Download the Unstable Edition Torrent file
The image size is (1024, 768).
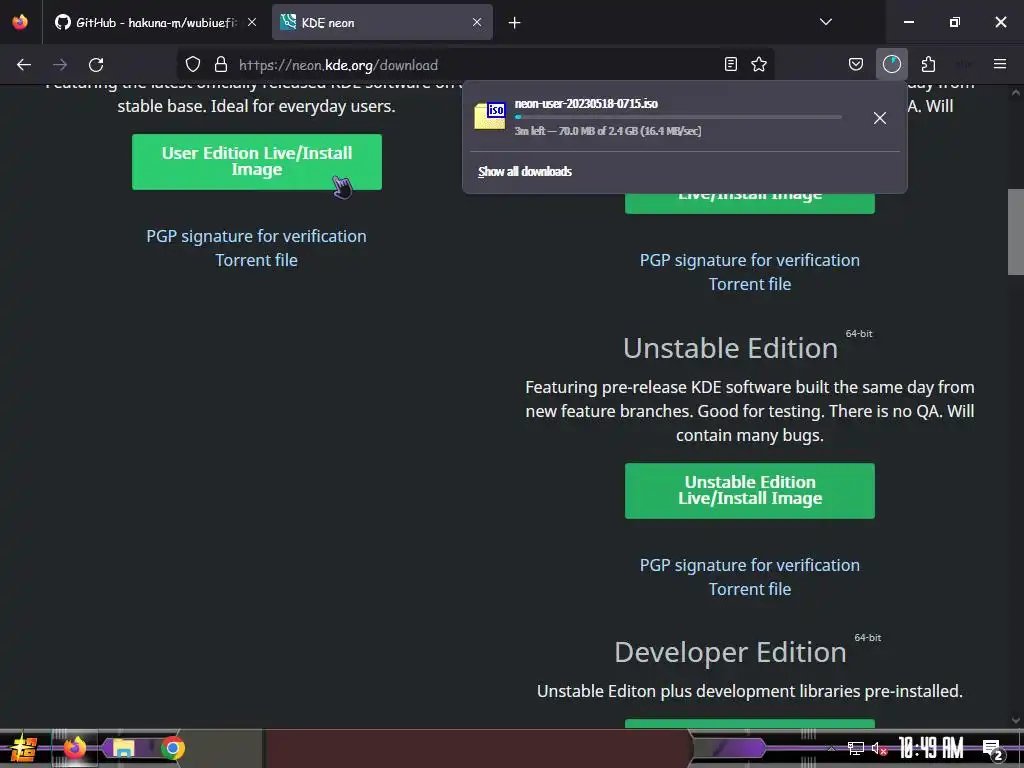(x=750, y=589)
